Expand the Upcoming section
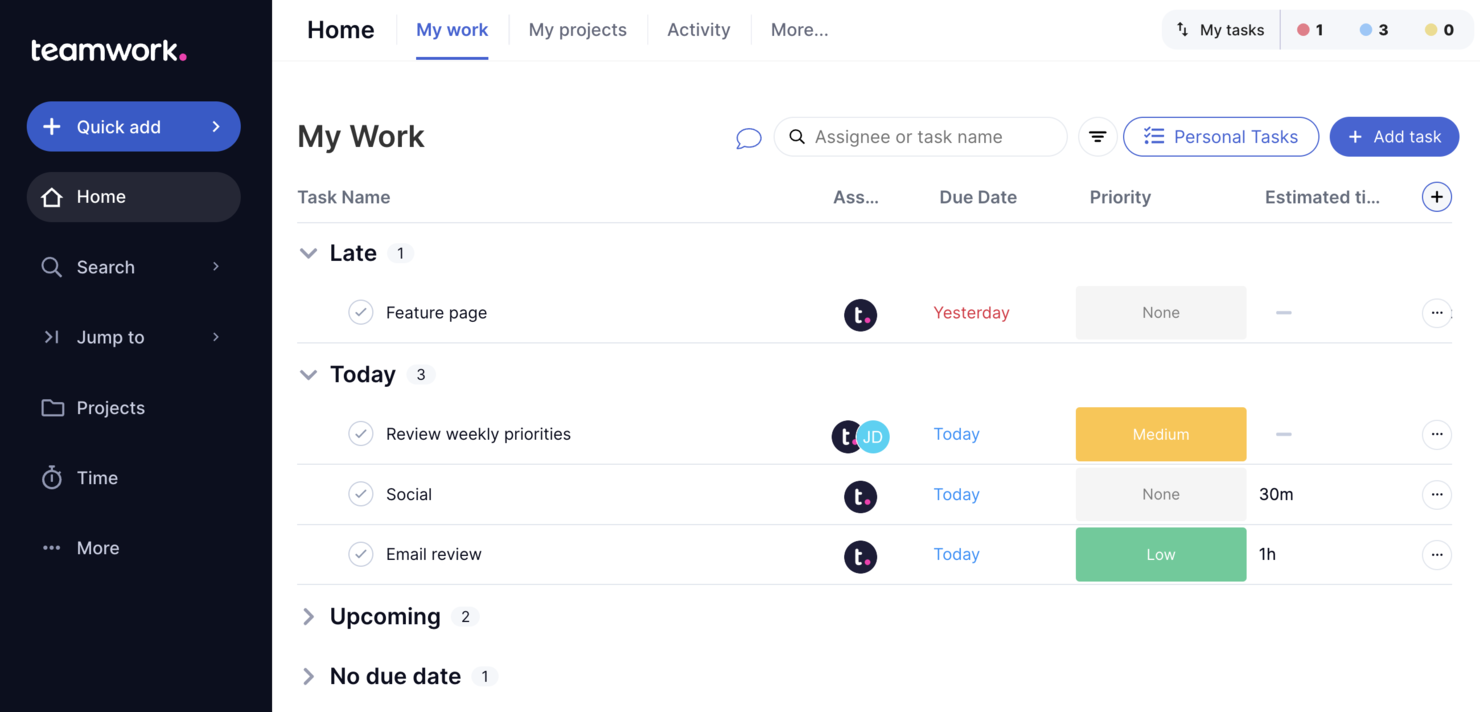Screen dimensions: 1480x712 (x=309, y=616)
